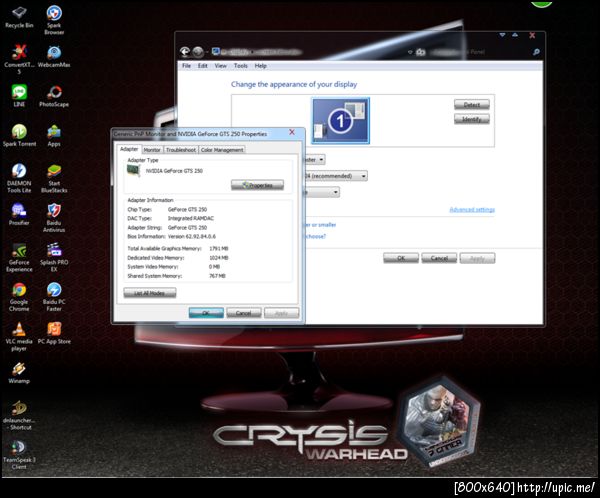Open the 'or smaller' text size link
Screen dimensions: 600x498
coord(321,225)
